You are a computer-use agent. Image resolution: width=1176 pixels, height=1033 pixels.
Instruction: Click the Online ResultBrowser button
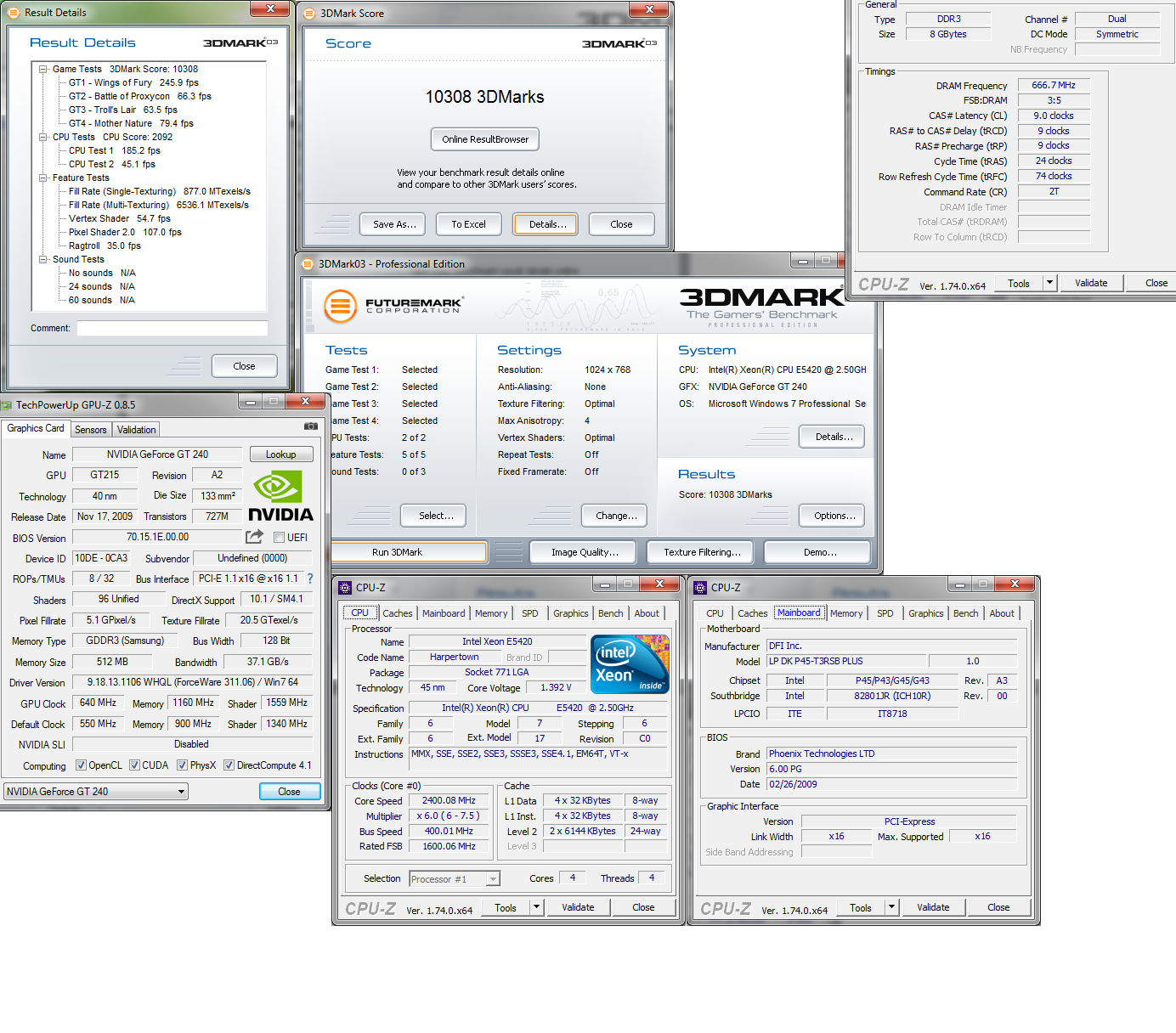485,139
